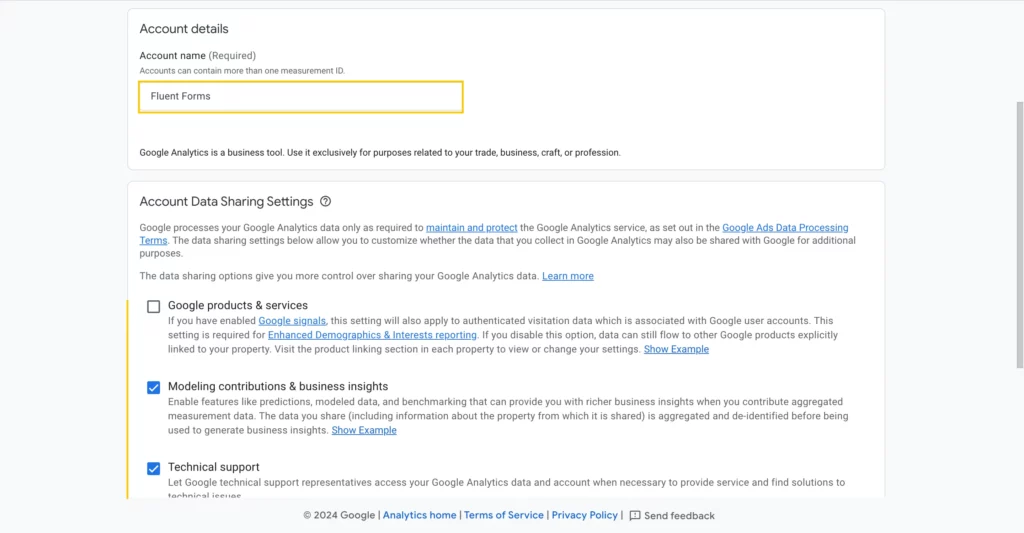The image size is (1024, 533).
Task: Click the Account Data Sharing Settings heading
Action: [x=226, y=202]
